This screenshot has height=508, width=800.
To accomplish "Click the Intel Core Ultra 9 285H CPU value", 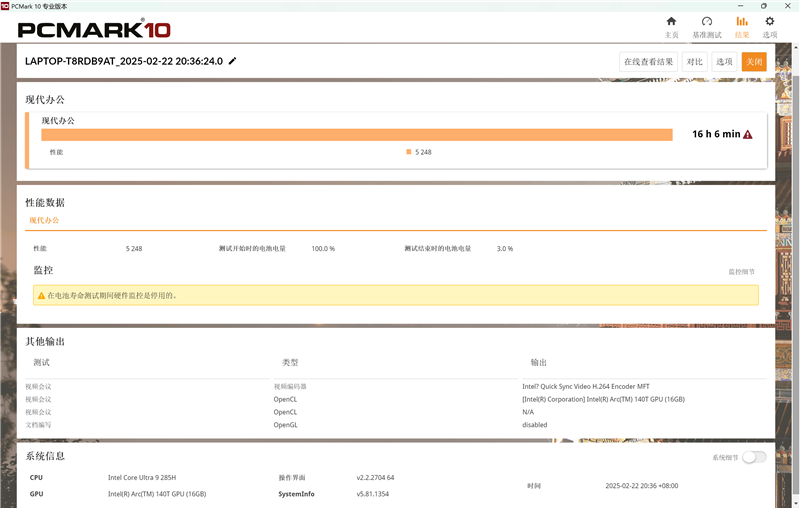I will (x=142, y=478).
